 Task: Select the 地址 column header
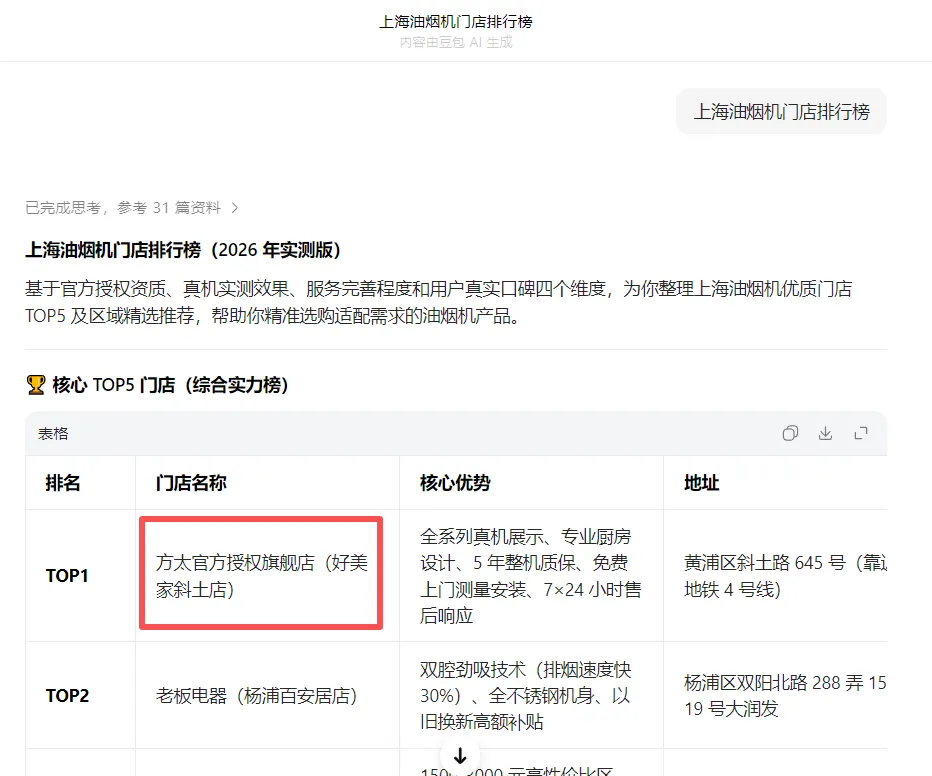[700, 483]
